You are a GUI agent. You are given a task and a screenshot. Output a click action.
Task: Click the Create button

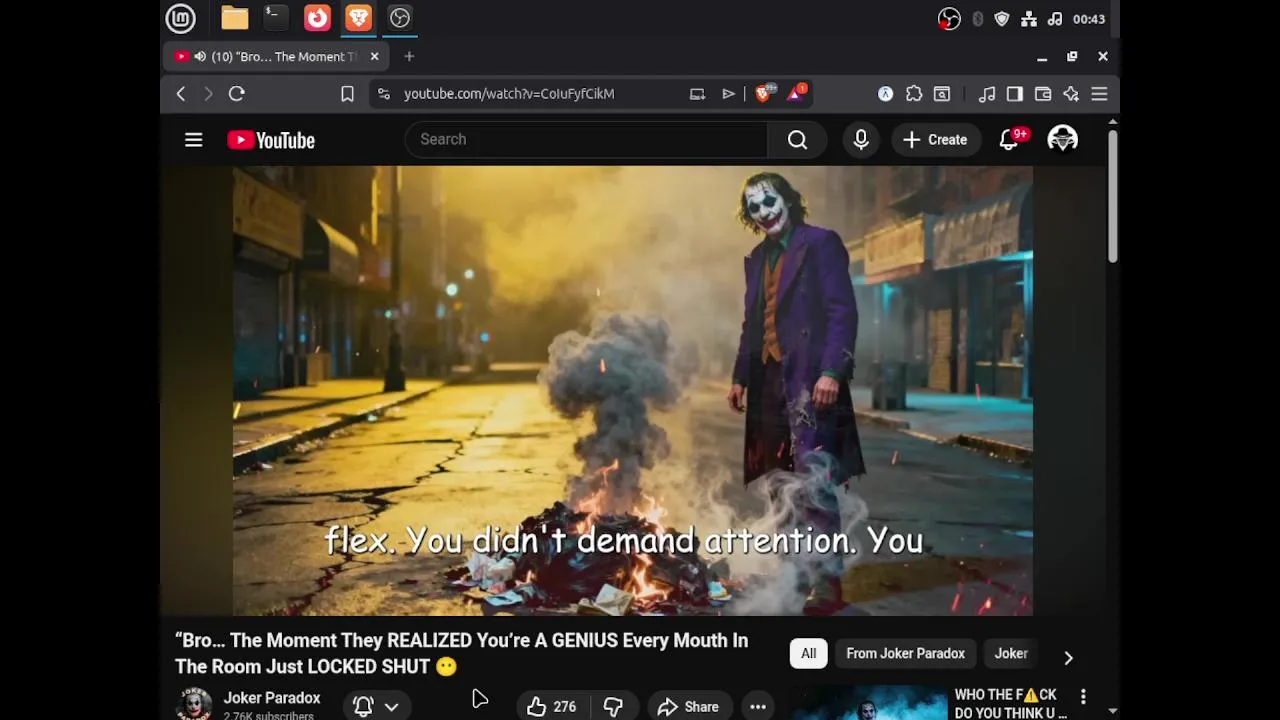[935, 140]
